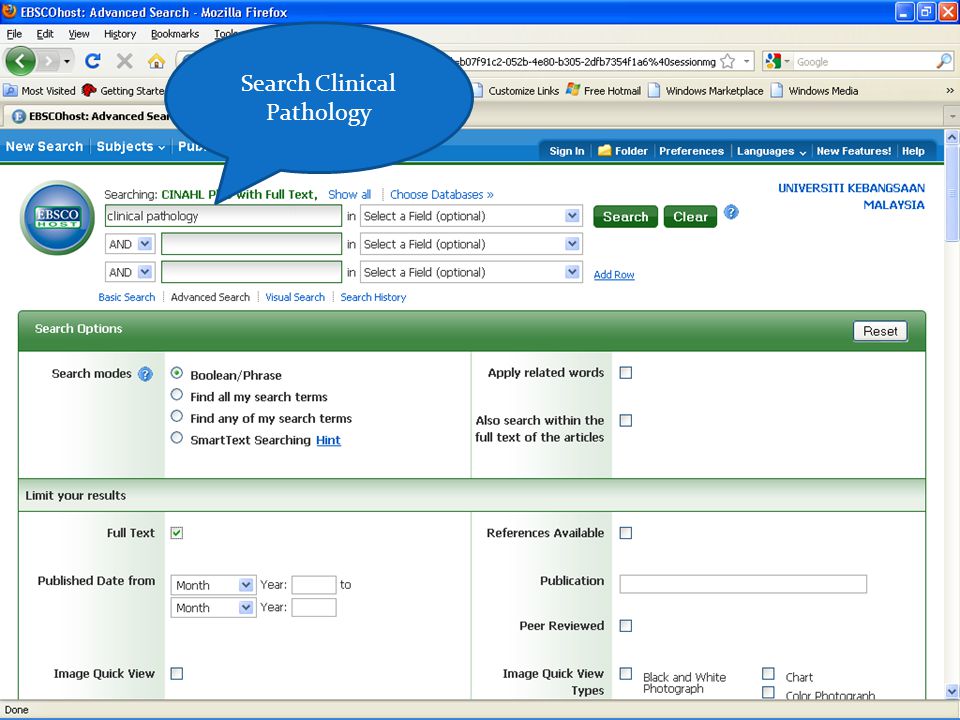Open Select a Field dropdown in third row
This screenshot has height=720, width=960.
(471, 272)
